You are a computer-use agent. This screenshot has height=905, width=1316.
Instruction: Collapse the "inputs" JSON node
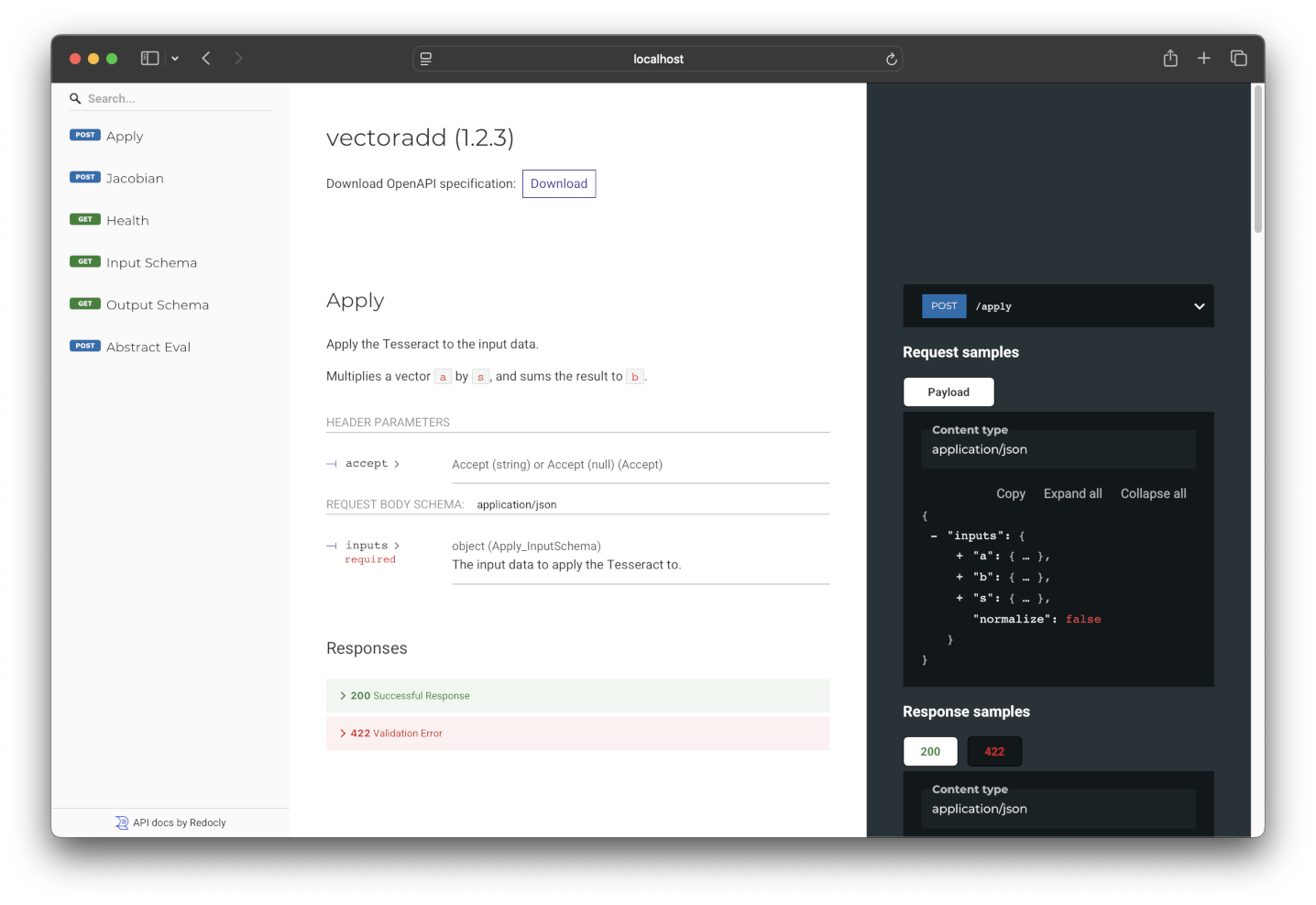[934, 536]
